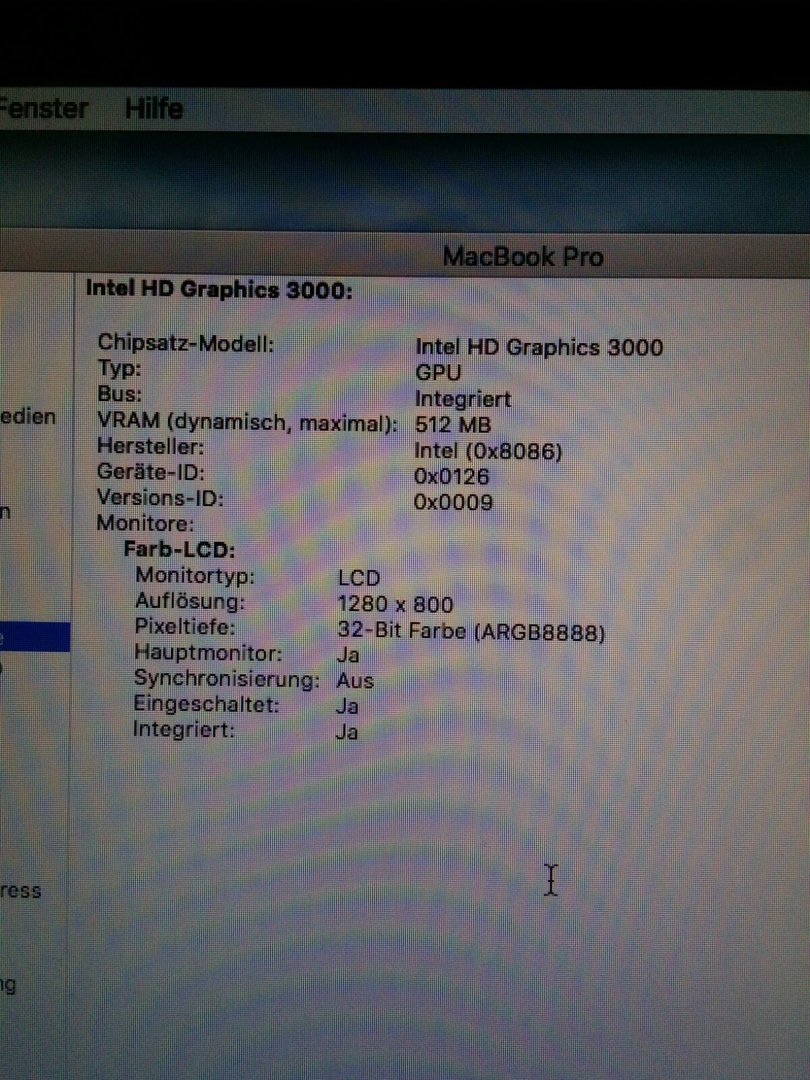Select the 512 MB value
This screenshot has height=1080, width=810.
pyautogui.click(x=453, y=424)
